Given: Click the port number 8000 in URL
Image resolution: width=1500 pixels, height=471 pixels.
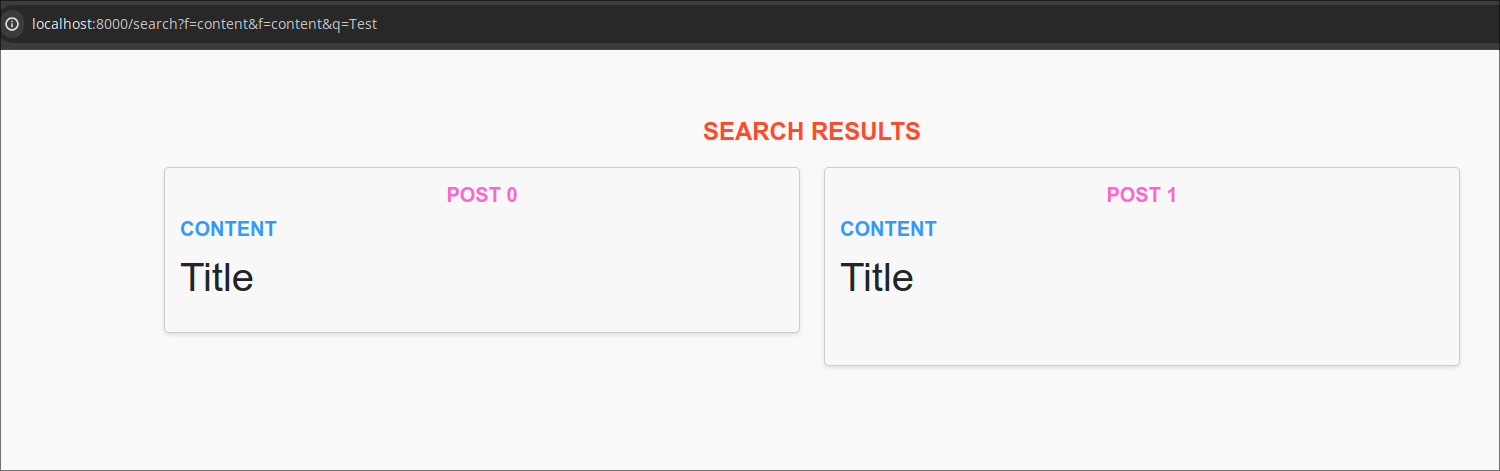Looking at the screenshot, I should point(110,24).
